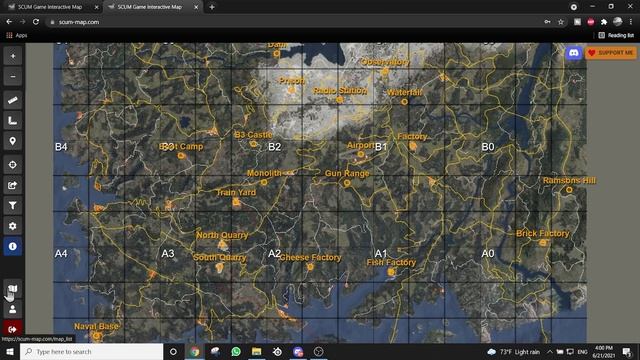This screenshot has width=640, height=360.
Task: Select the add marker pin tool
Action: pyautogui.click(x=13, y=141)
